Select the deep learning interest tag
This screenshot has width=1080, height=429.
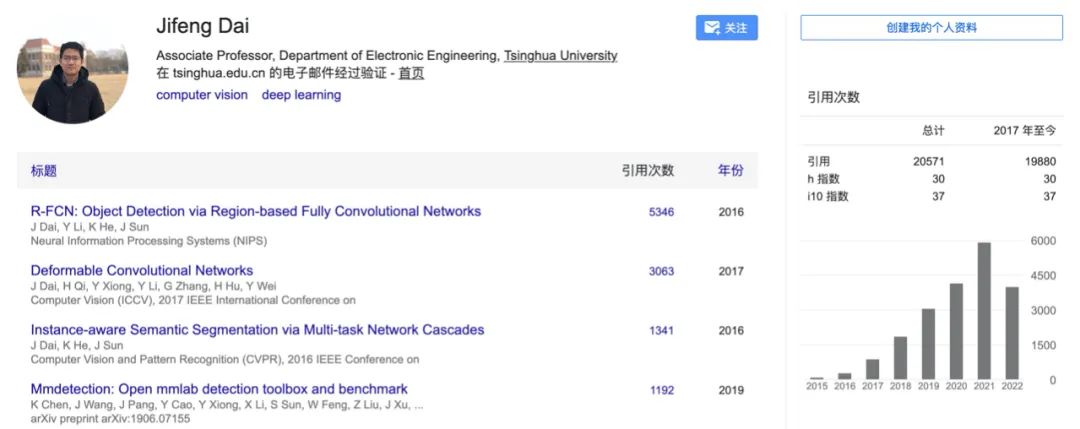[x=301, y=95]
